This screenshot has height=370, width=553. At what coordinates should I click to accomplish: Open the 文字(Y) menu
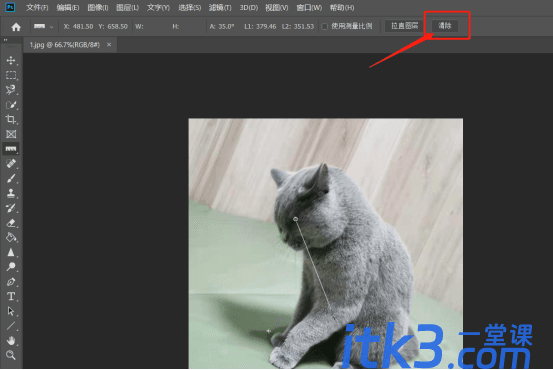pos(158,7)
